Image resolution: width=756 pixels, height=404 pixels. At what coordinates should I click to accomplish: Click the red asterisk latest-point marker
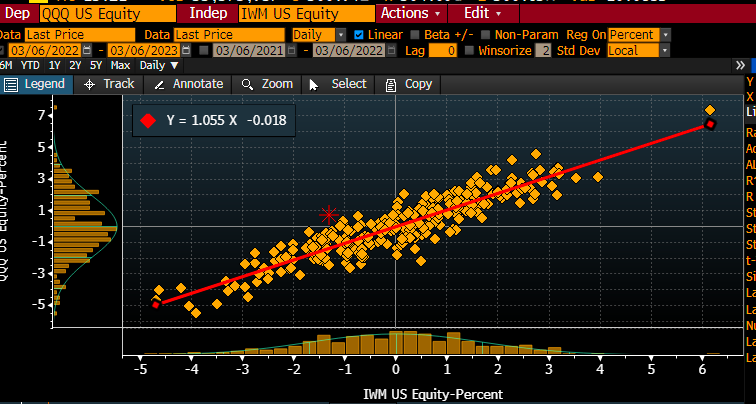pyautogui.click(x=329, y=215)
